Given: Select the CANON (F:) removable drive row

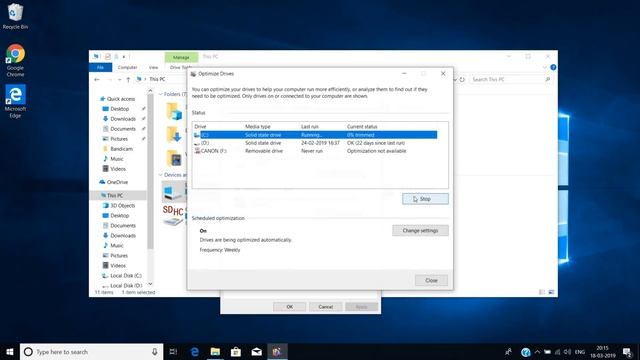Looking at the screenshot, I should click(x=315, y=151).
